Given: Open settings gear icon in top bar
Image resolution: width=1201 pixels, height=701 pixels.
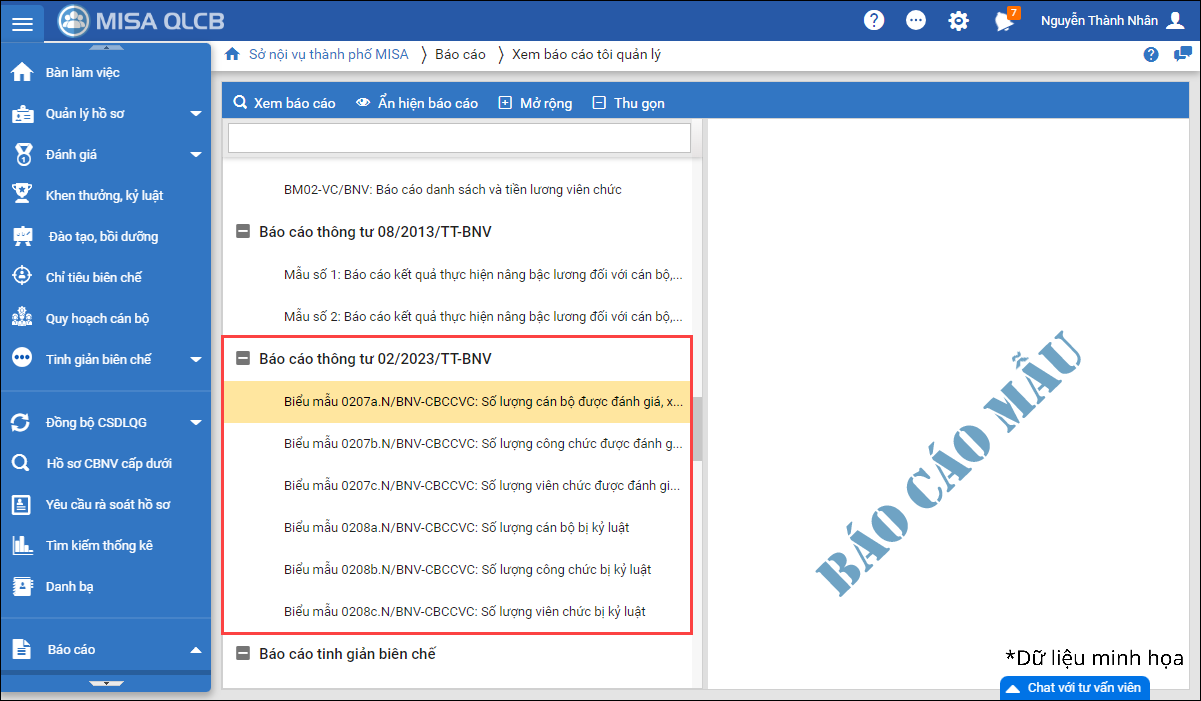Looking at the screenshot, I should coord(958,21).
